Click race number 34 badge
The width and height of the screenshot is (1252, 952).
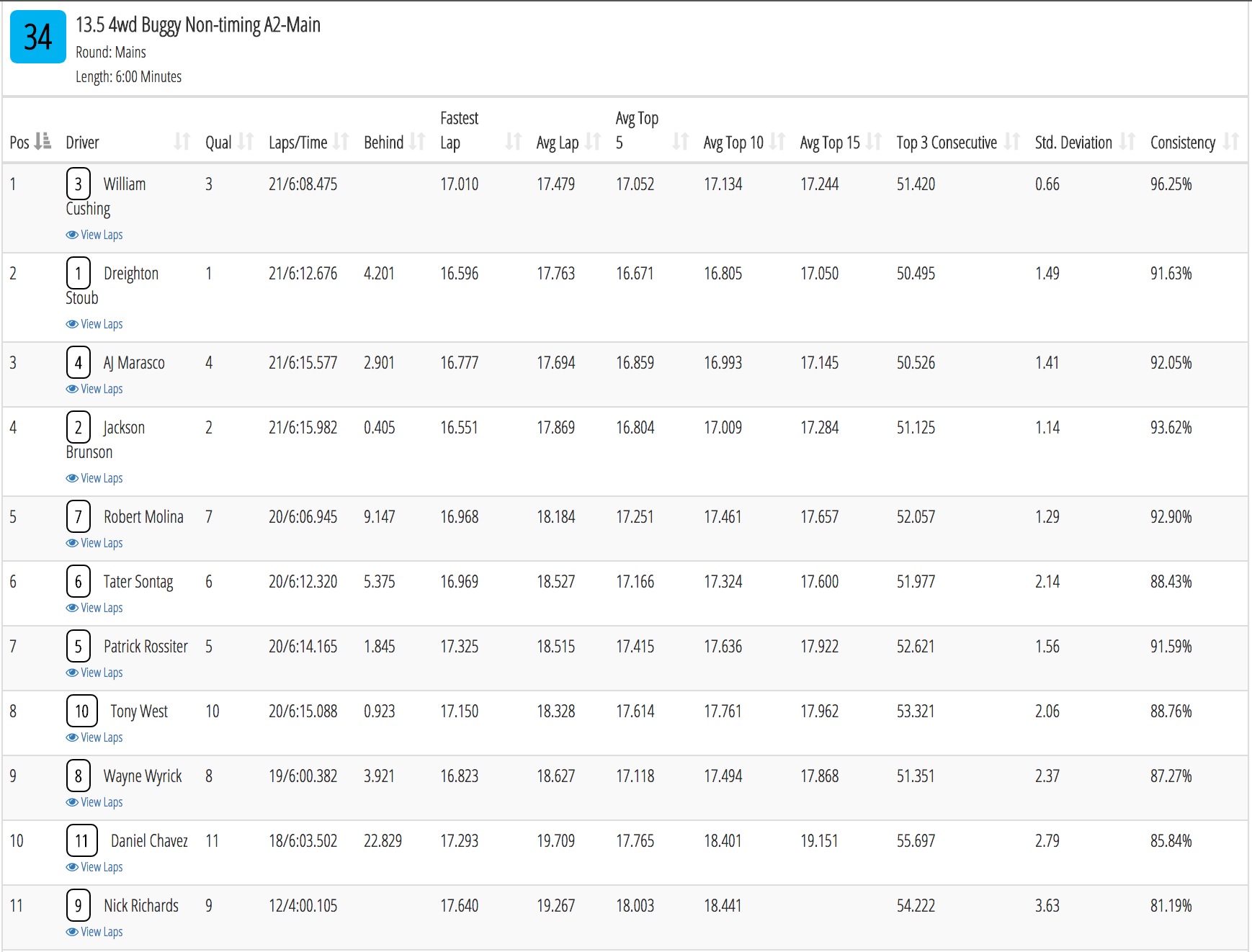pyautogui.click(x=38, y=37)
